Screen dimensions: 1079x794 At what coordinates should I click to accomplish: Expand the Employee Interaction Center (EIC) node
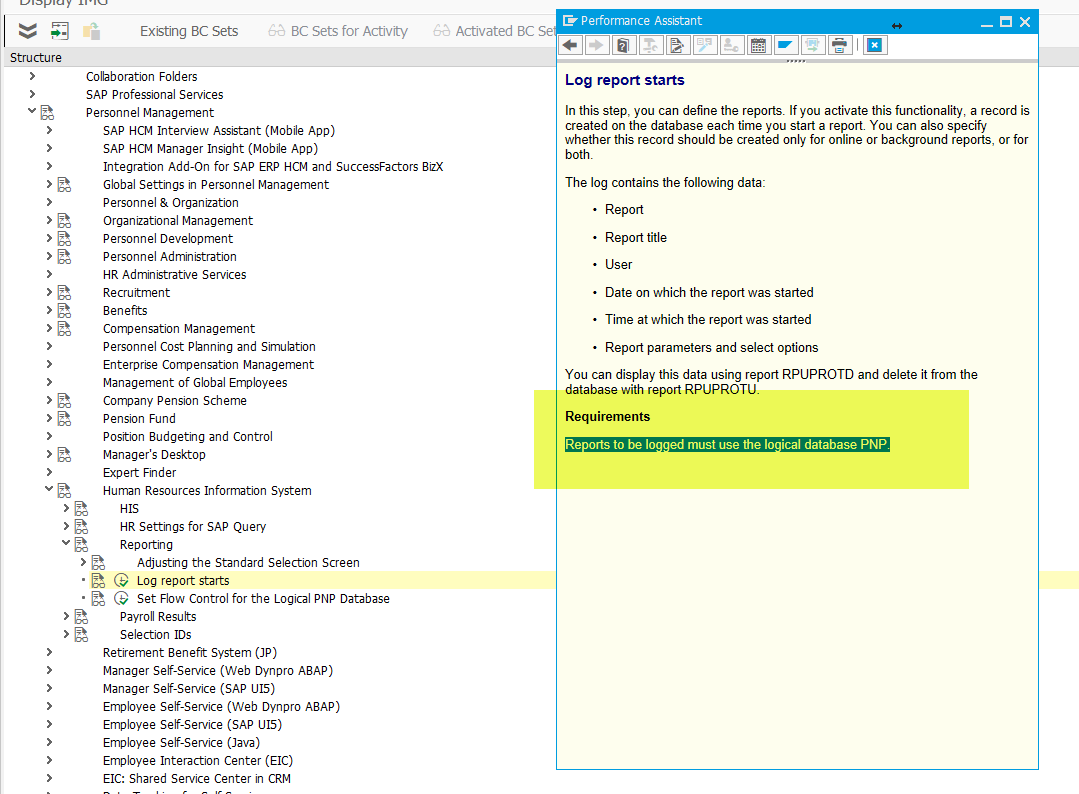point(49,760)
